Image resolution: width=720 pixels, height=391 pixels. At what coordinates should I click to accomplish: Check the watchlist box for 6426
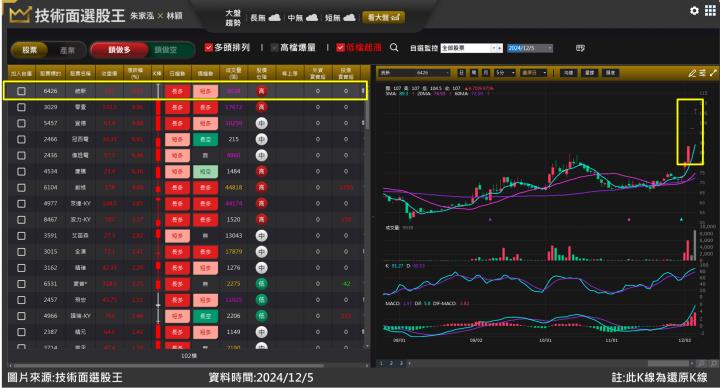pyautogui.click(x=21, y=91)
